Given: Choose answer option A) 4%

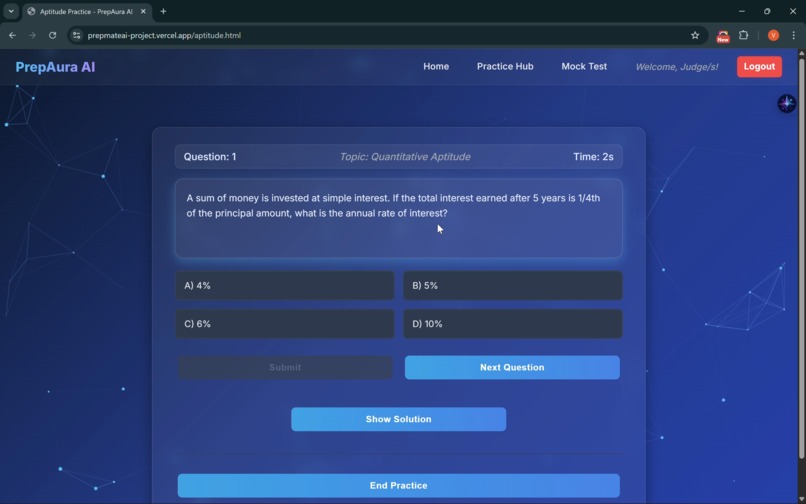Looking at the screenshot, I should (285, 285).
